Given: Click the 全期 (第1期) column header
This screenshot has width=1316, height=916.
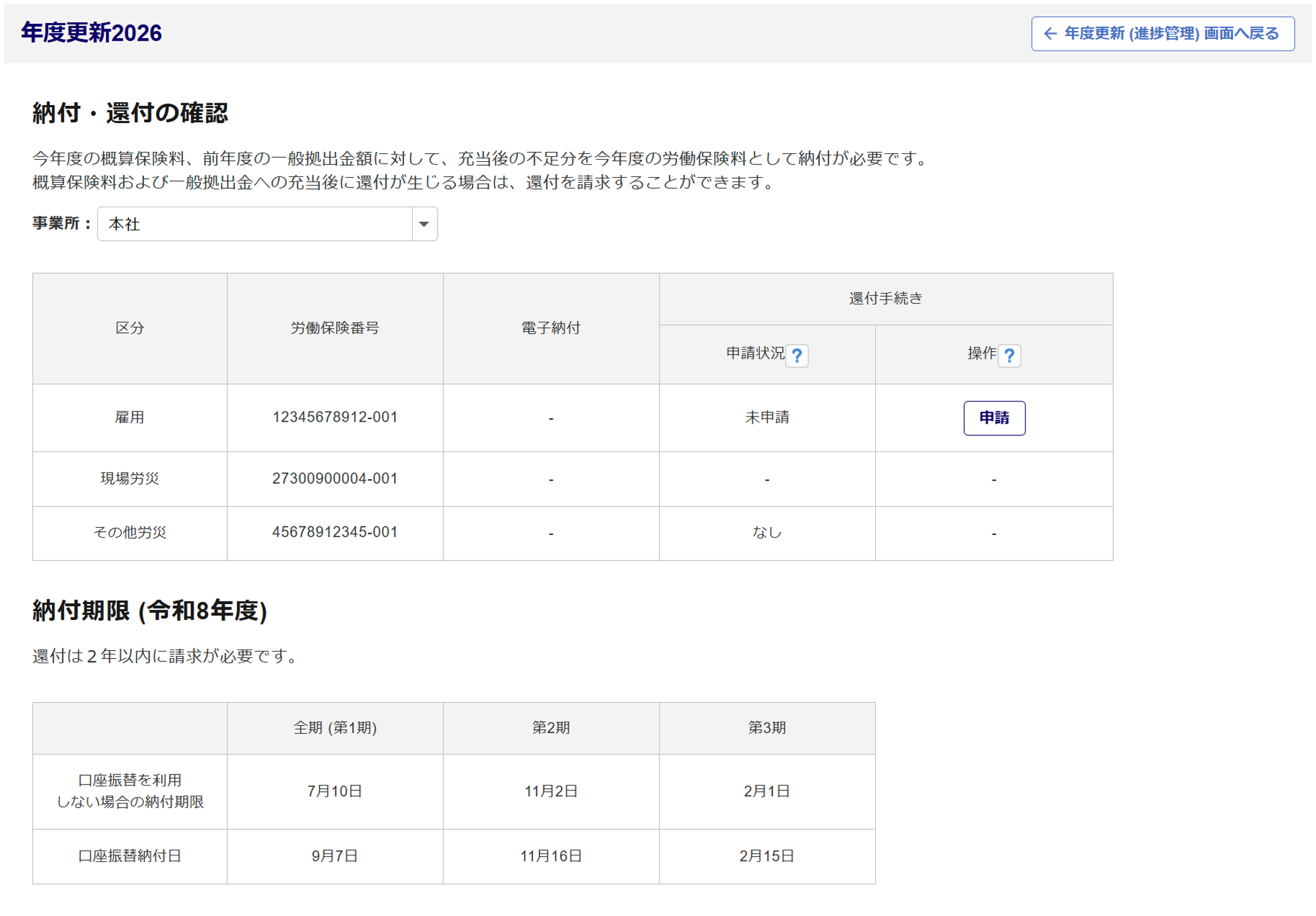Looking at the screenshot, I should pos(335,728).
